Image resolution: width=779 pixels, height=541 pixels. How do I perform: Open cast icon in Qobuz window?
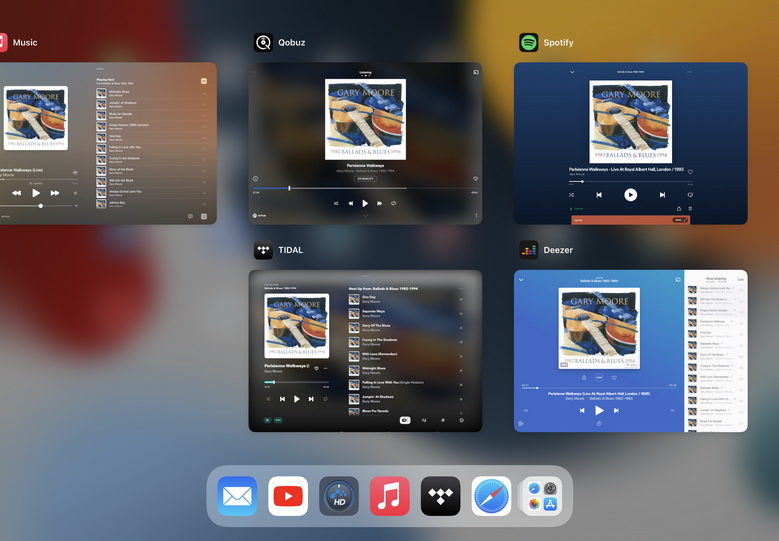[x=476, y=72]
